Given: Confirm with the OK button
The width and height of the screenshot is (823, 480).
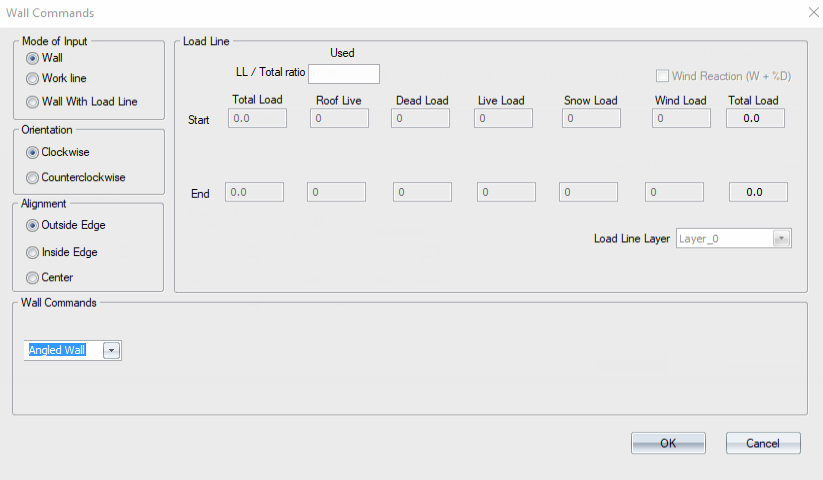Looking at the screenshot, I should coord(668,443).
